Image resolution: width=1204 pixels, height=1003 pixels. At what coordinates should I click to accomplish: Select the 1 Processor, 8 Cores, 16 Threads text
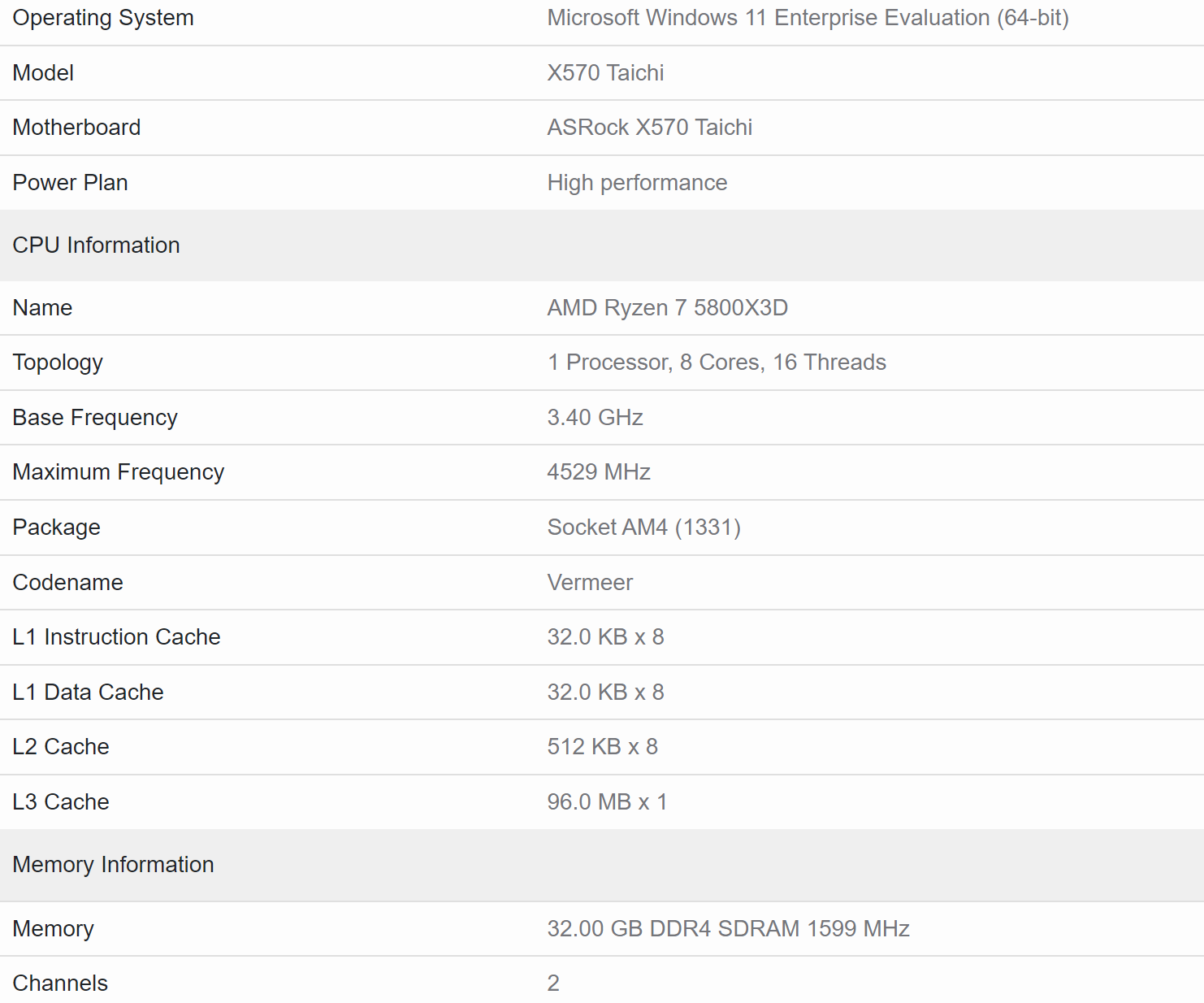716,363
